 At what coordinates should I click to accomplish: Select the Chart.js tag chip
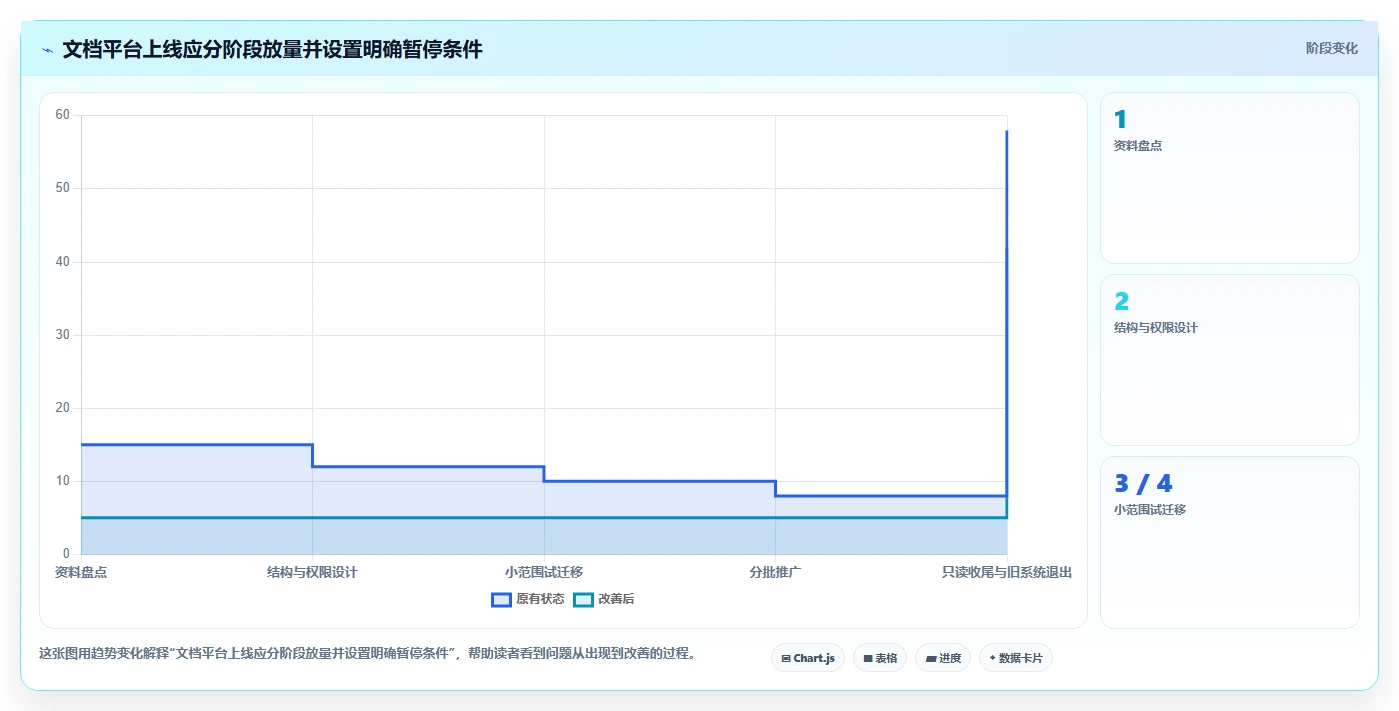pyautogui.click(x=808, y=658)
